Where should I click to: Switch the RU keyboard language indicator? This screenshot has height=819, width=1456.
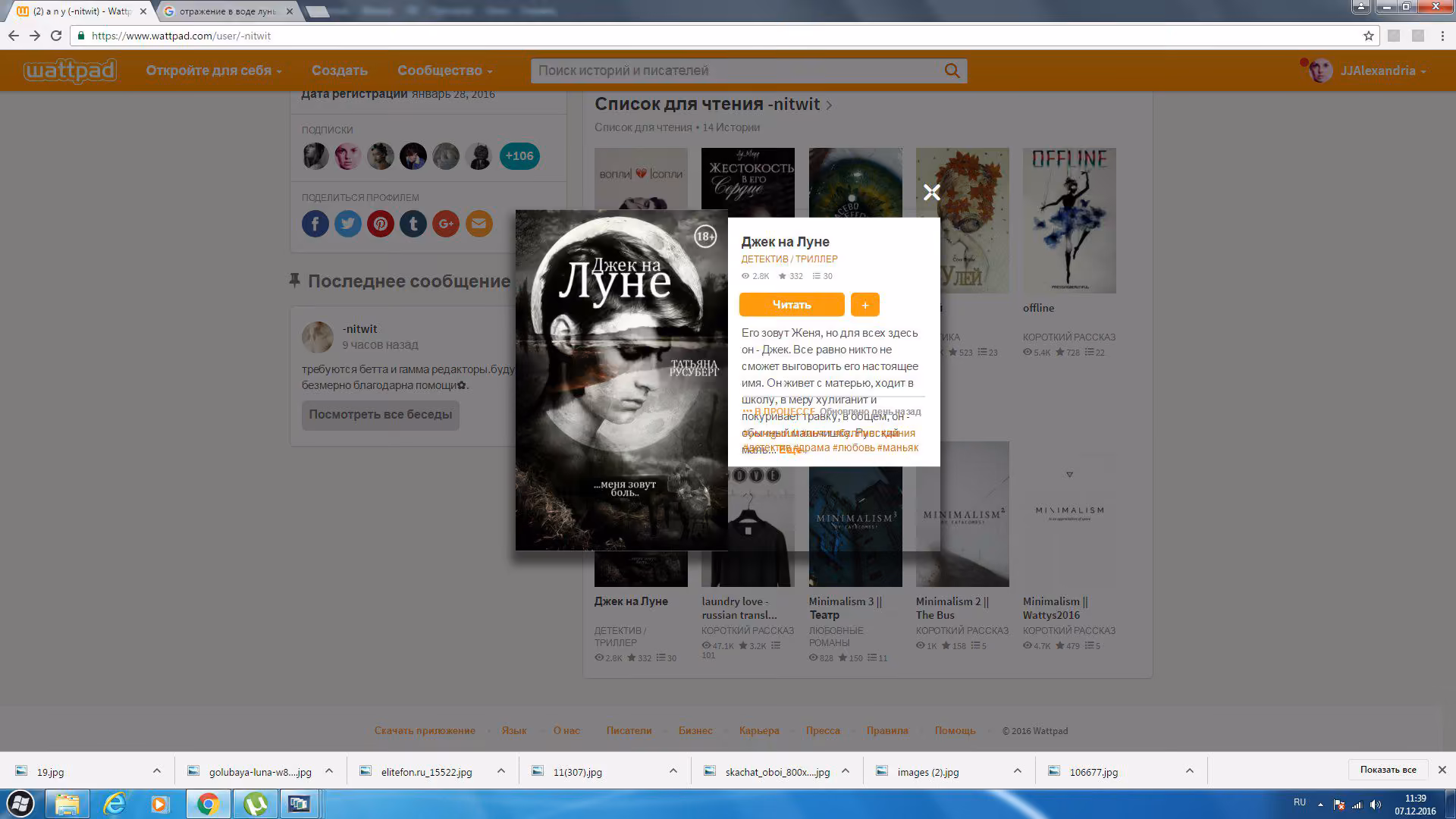click(x=1300, y=802)
